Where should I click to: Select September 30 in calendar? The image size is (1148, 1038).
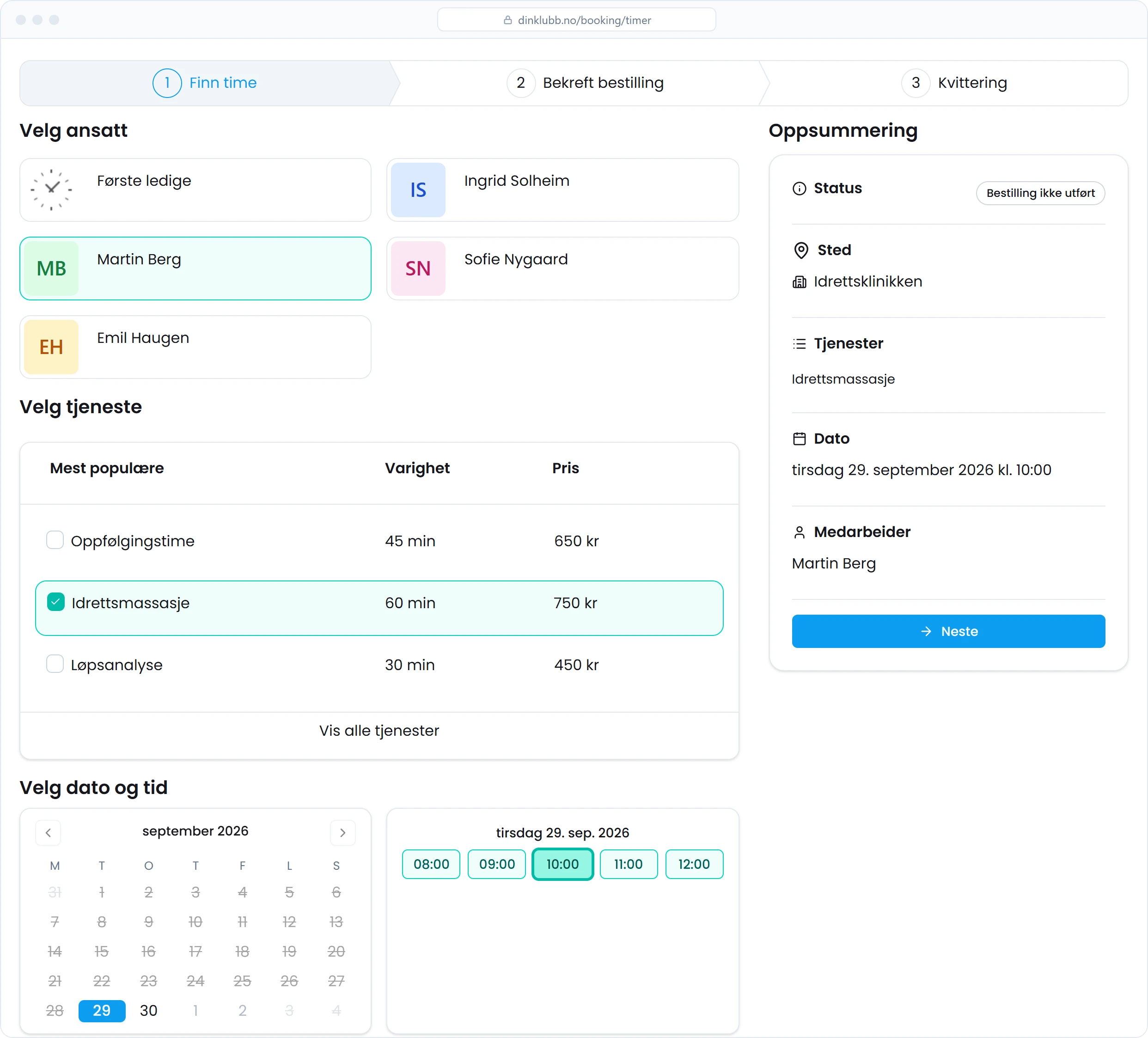(x=149, y=1010)
